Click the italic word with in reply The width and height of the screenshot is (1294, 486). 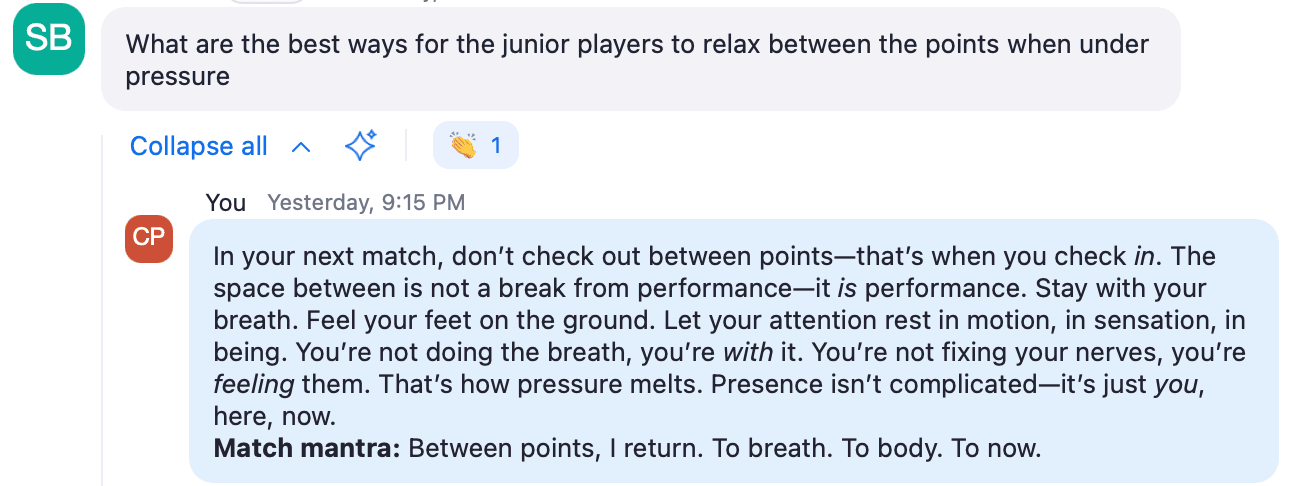(745, 352)
